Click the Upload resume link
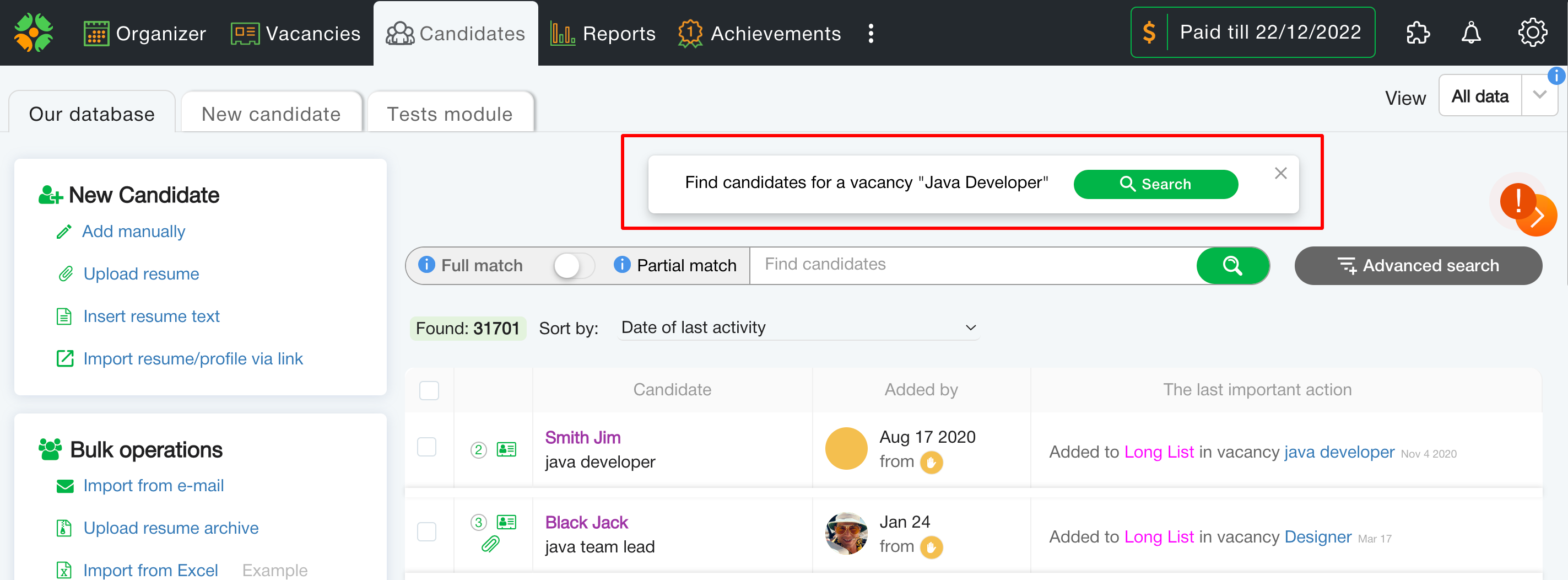This screenshot has width=1568, height=580. click(141, 274)
